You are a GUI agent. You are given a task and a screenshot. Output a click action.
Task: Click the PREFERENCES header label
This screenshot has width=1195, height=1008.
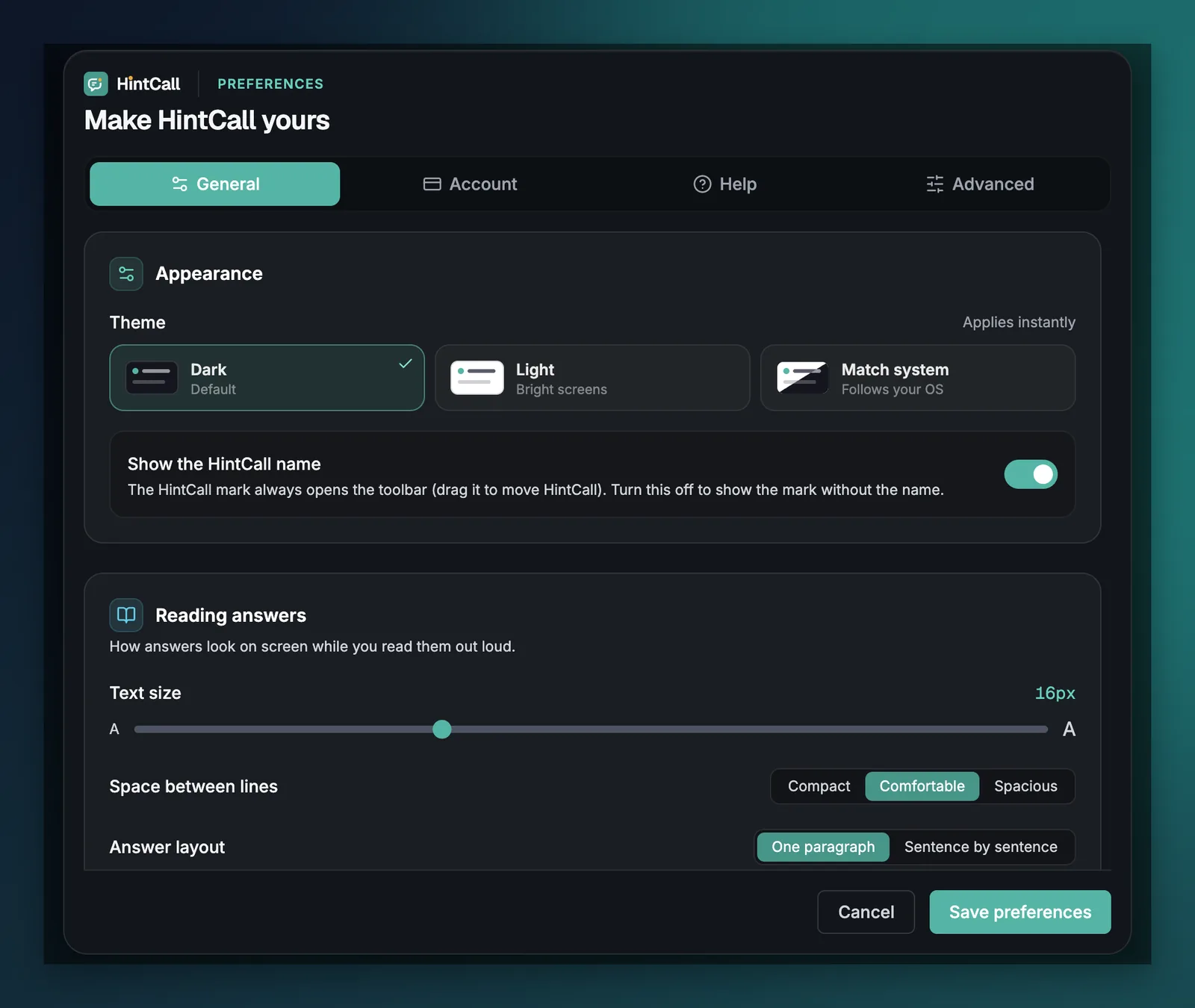(270, 84)
